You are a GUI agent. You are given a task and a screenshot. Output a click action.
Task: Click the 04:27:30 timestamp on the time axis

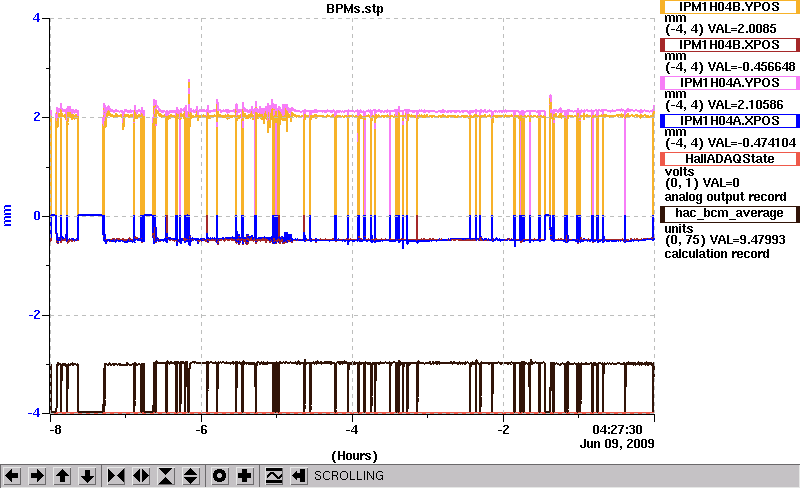pos(617,430)
